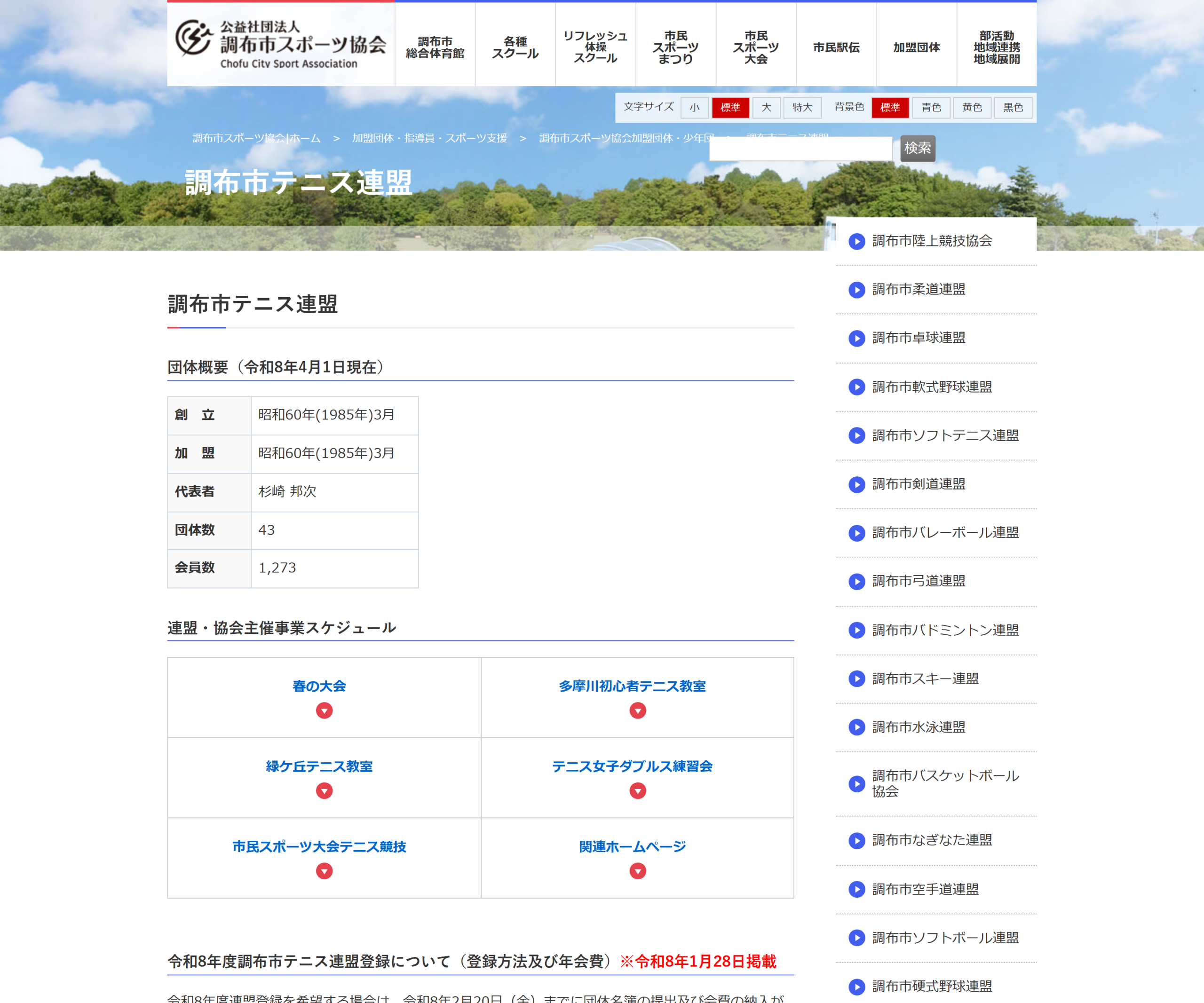
Task: Click the 1,273 member count cell
Action: tap(335, 569)
